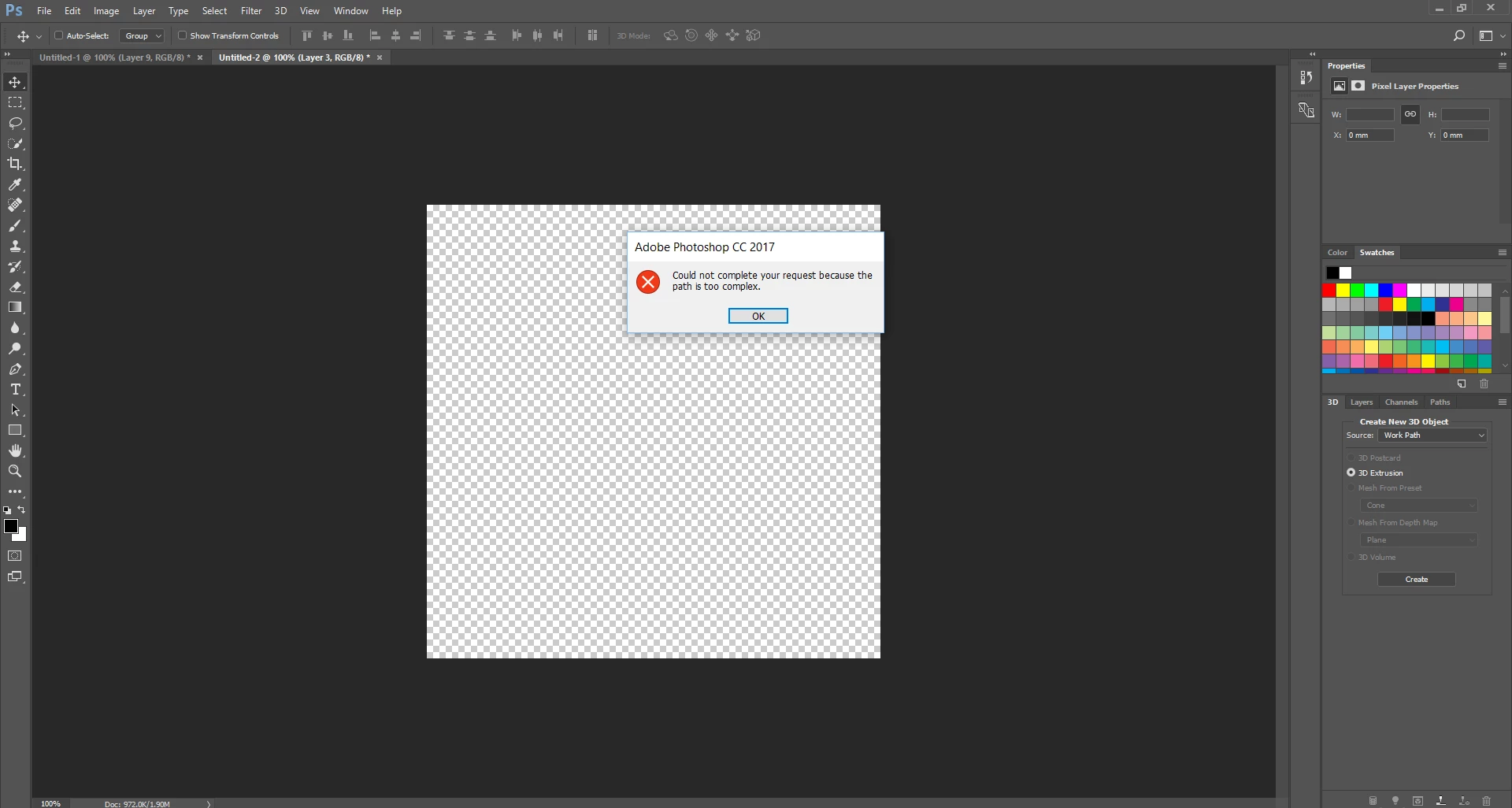Image resolution: width=1512 pixels, height=808 pixels.
Task: Select Mesh From Preset radio option
Action: pyautogui.click(x=1351, y=487)
